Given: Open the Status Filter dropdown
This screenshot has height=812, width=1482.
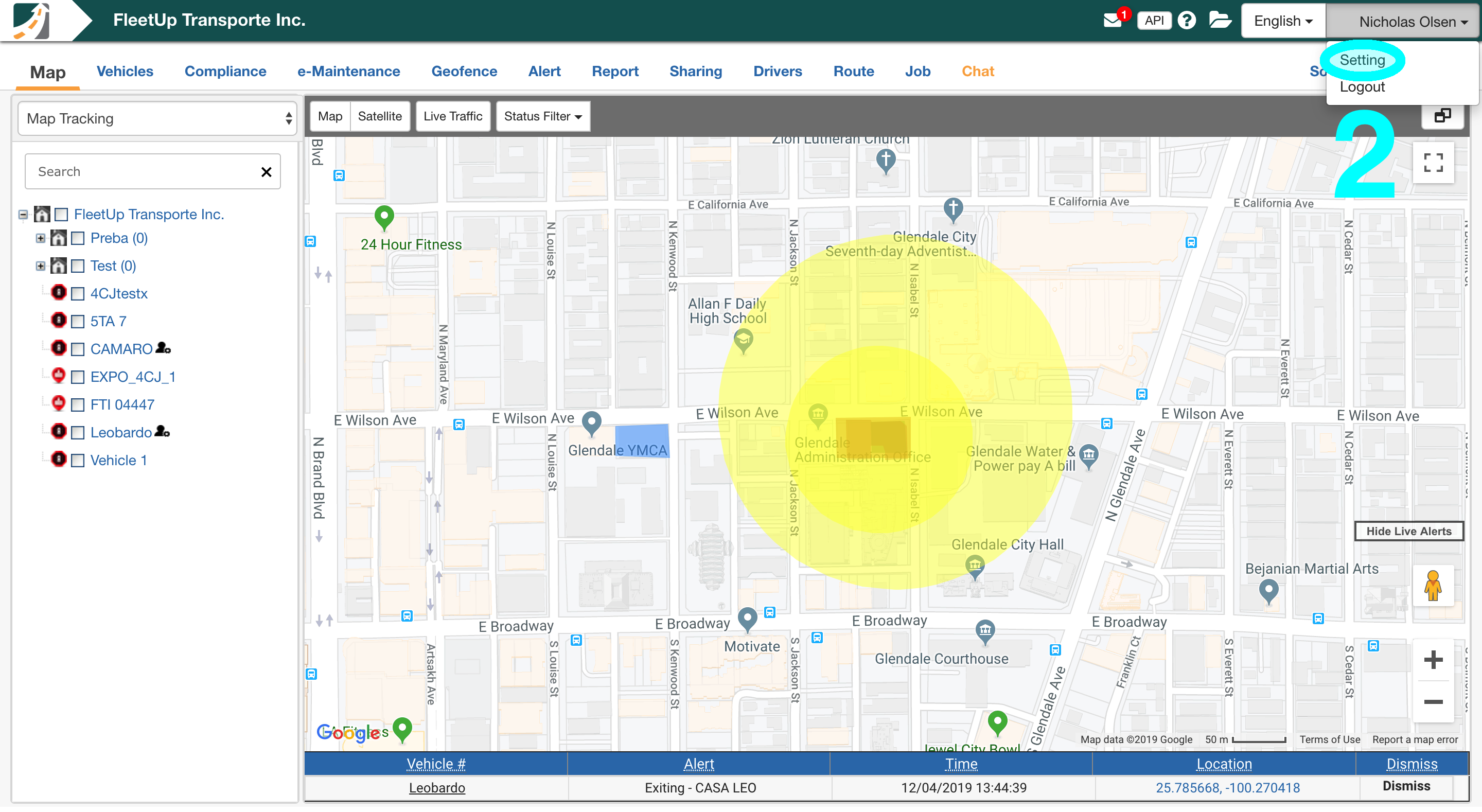Looking at the screenshot, I should [542, 116].
